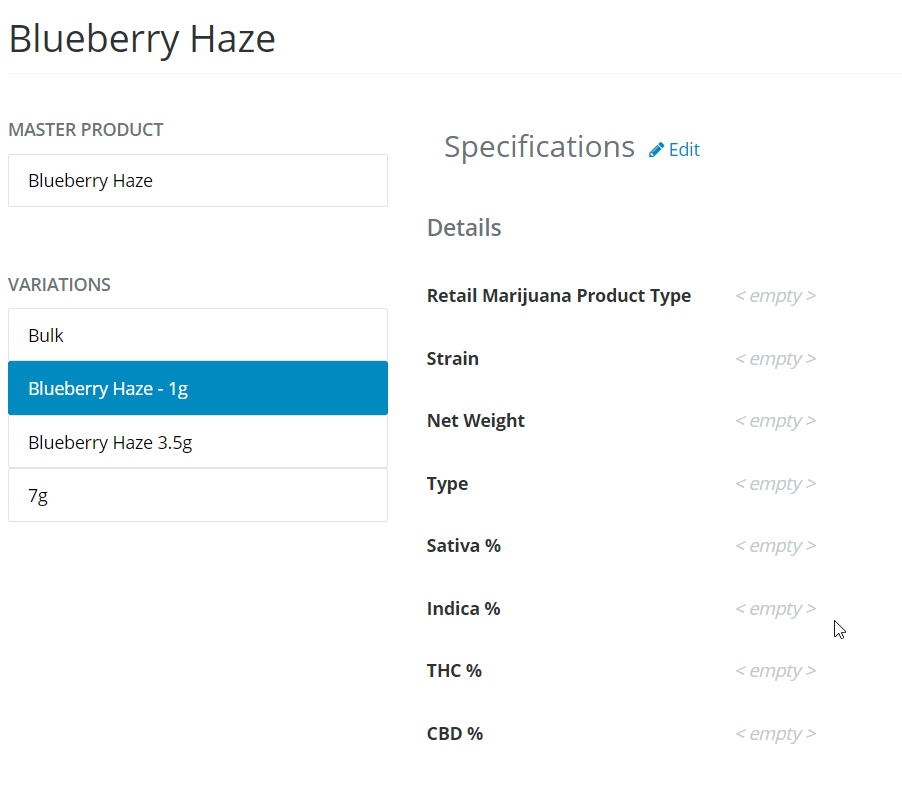
Task: Click the Specifications heading
Action: pos(539,146)
